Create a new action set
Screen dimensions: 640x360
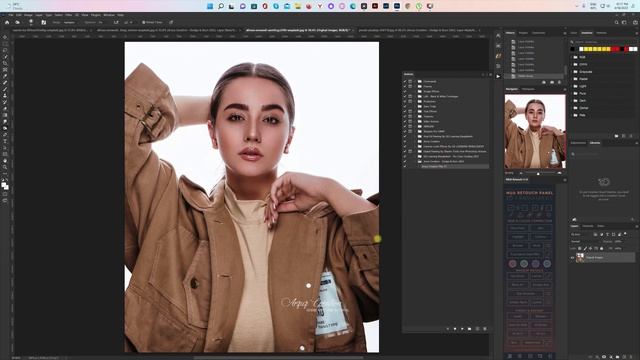point(469,329)
